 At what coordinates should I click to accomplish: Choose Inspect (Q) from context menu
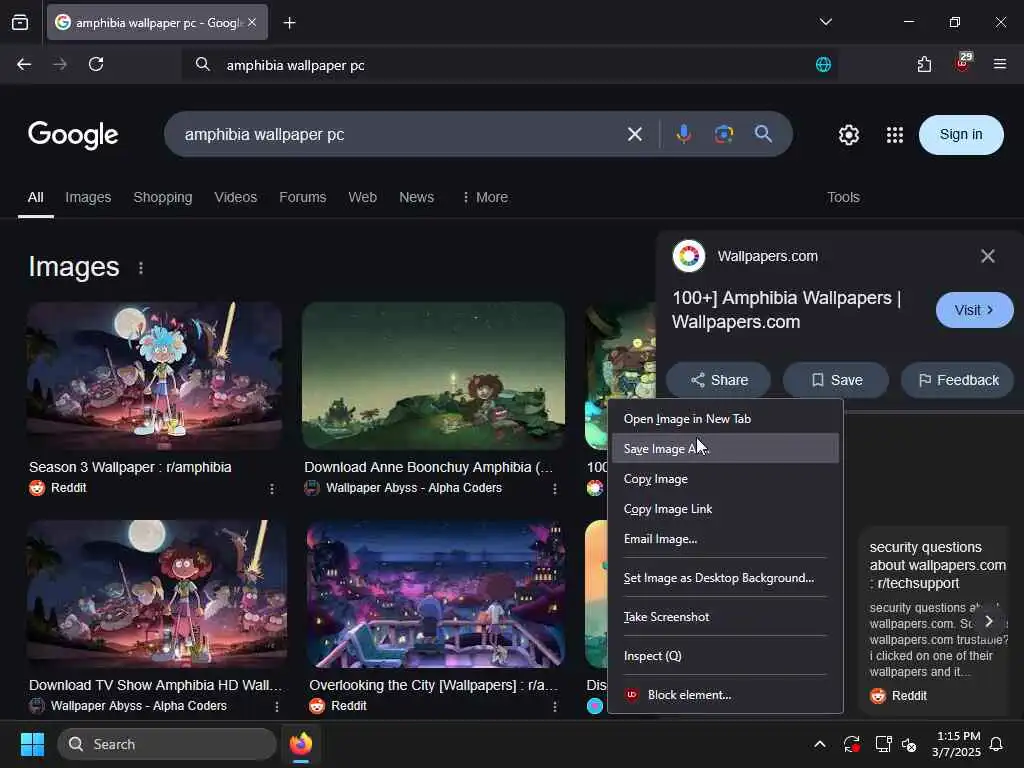pos(725,656)
